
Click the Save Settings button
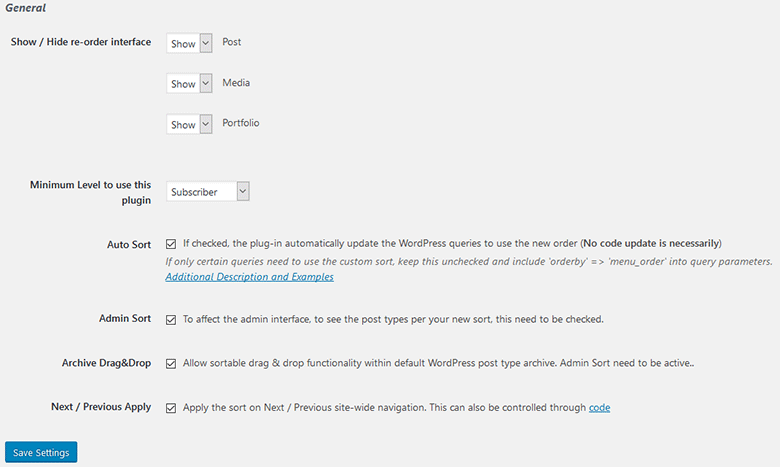click(x=41, y=452)
